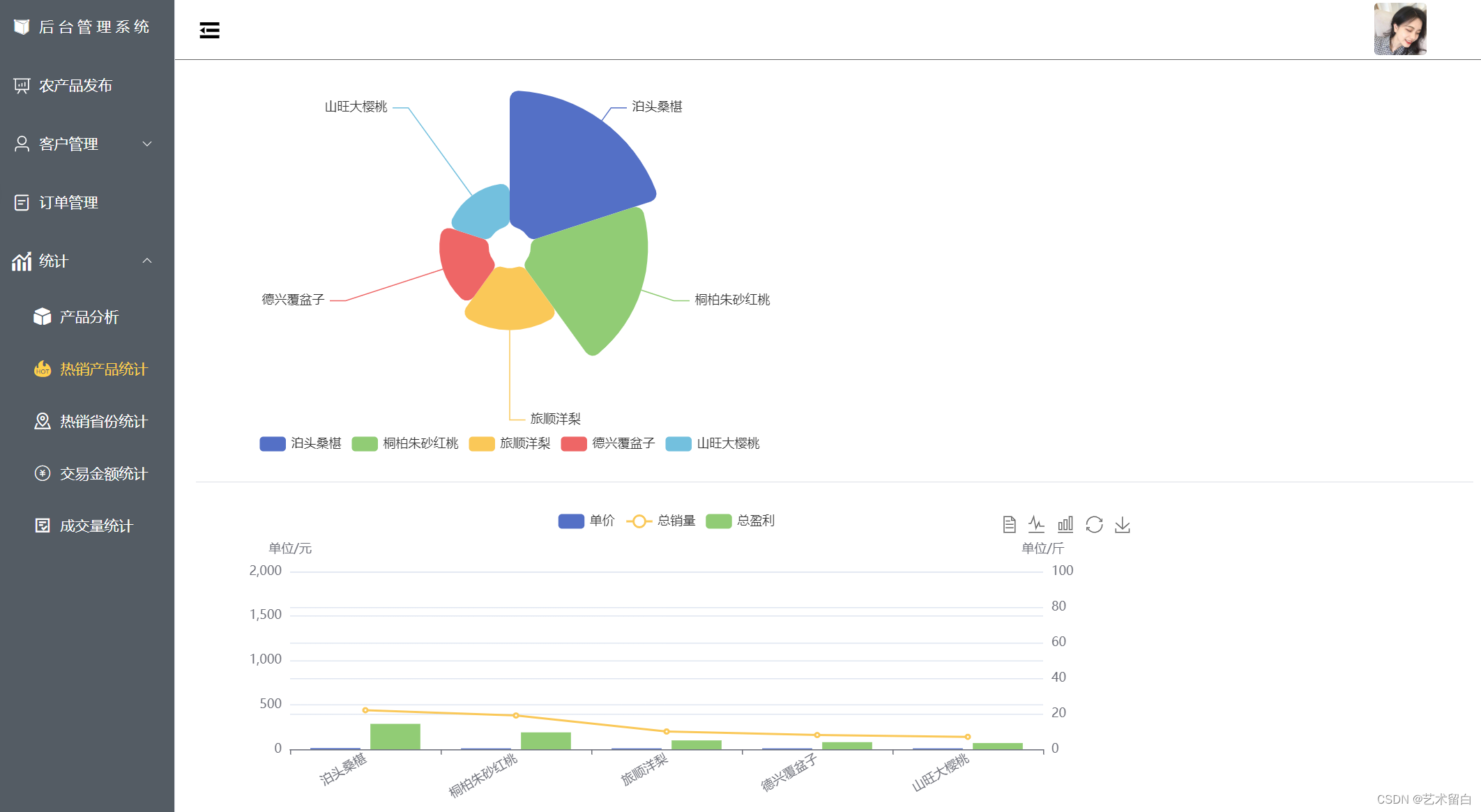Click the green 总盈利 bar for 旅顺洋梨
Viewport: 1481px width, 812px height.
click(697, 745)
